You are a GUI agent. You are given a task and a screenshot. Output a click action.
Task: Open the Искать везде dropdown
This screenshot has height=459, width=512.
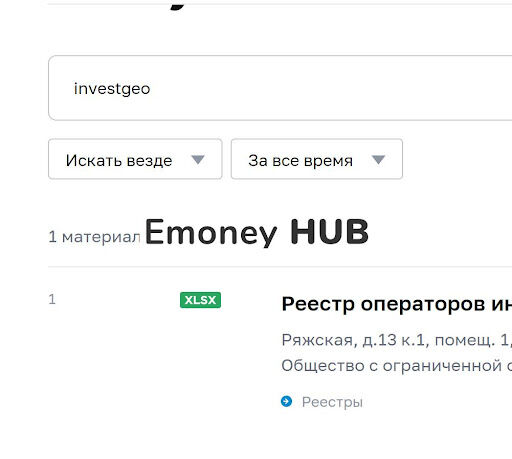pos(135,159)
